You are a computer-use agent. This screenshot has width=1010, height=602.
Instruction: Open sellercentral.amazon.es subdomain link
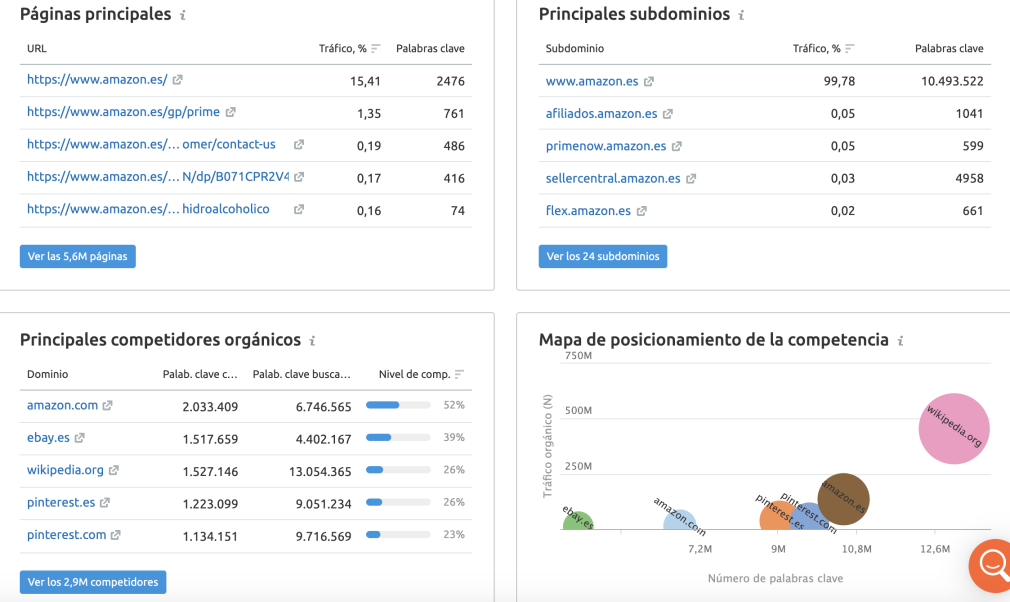click(x=613, y=178)
